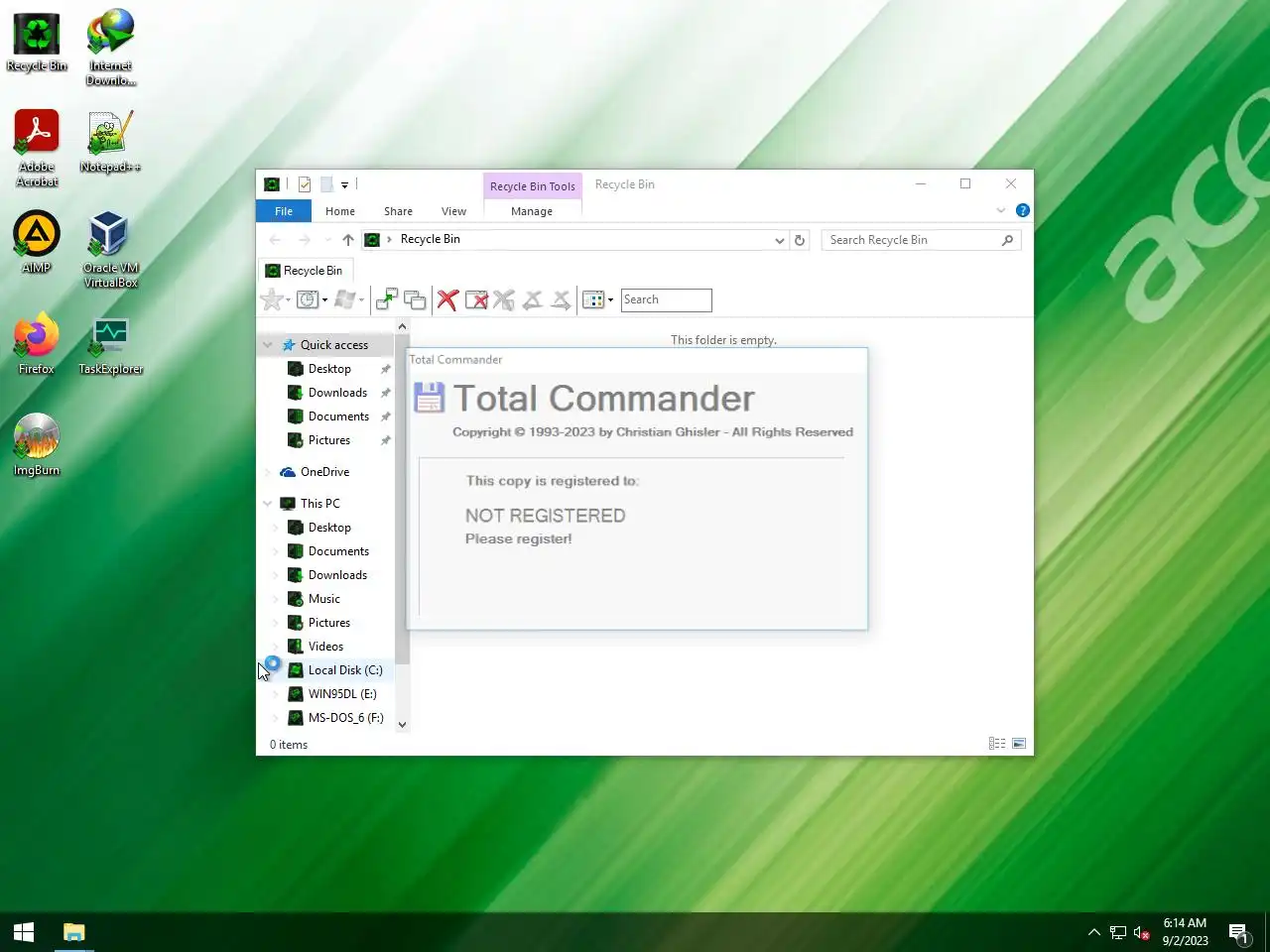Open Recycle Bin desktop icon
The width and height of the screenshot is (1270, 952).
(37, 44)
